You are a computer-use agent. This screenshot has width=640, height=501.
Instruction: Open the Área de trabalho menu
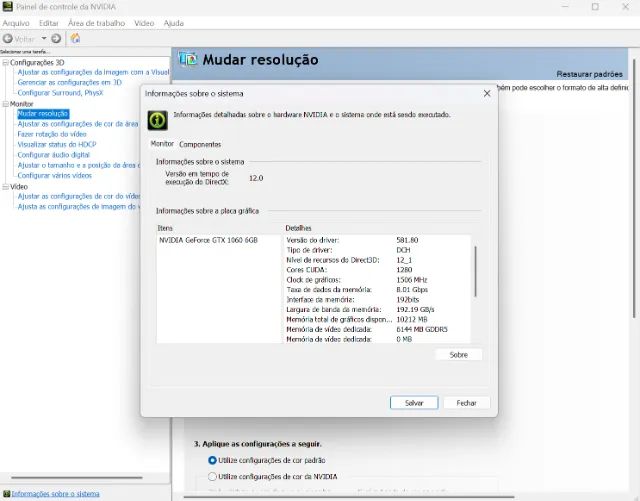[96, 23]
